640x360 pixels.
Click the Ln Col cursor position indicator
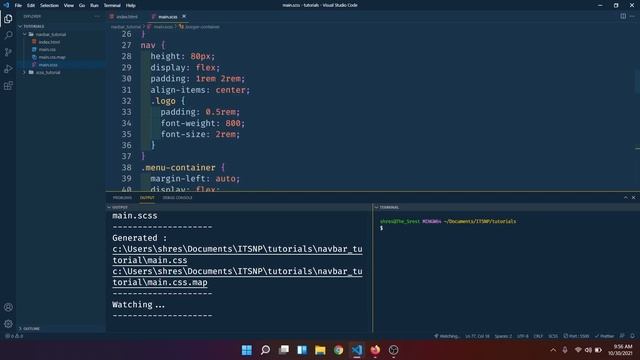[x=477, y=336]
